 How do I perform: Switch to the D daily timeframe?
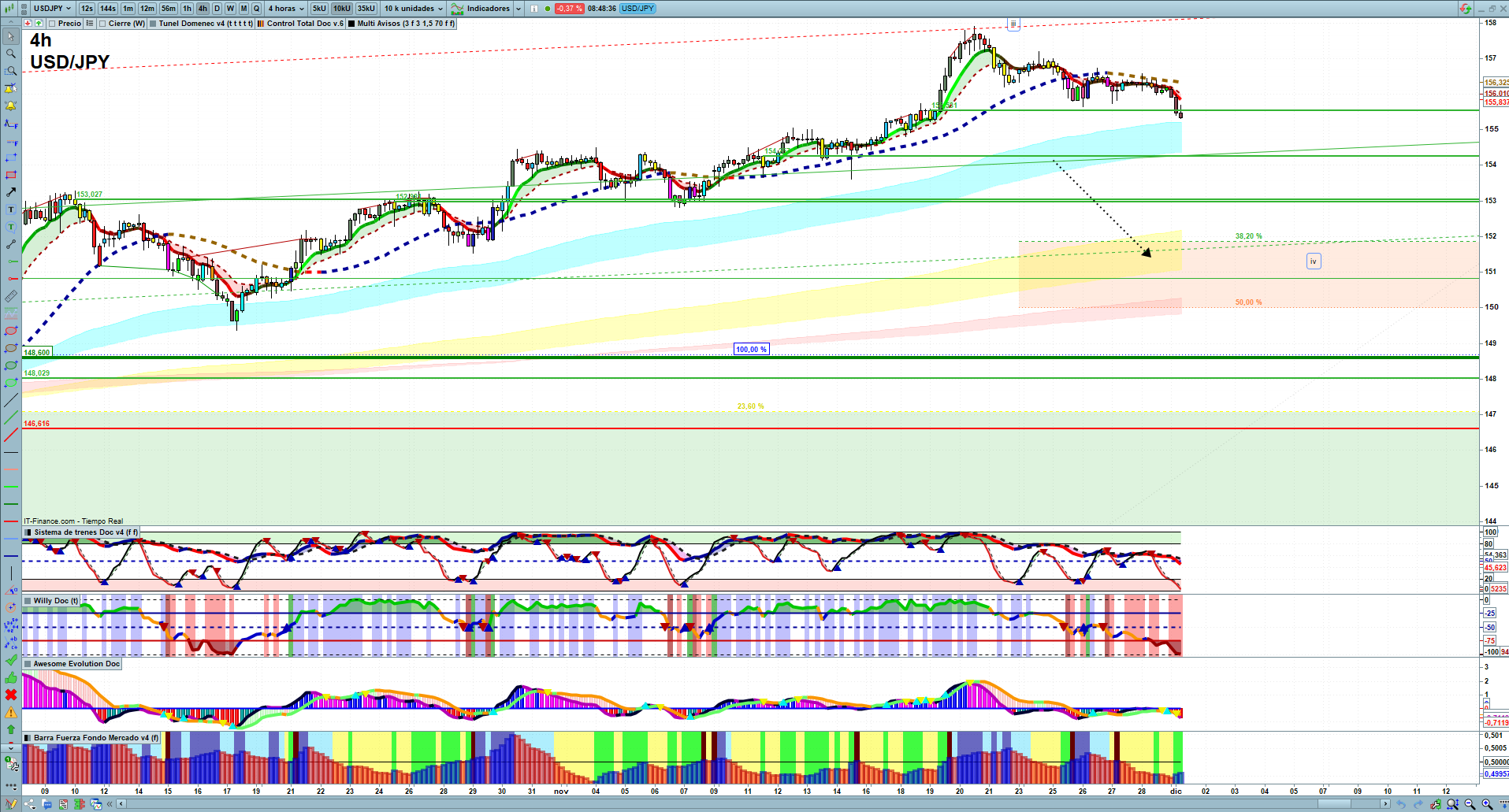click(217, 9)
